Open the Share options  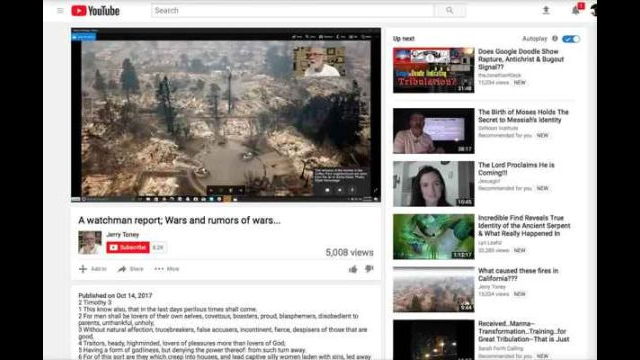pos(131,269)
